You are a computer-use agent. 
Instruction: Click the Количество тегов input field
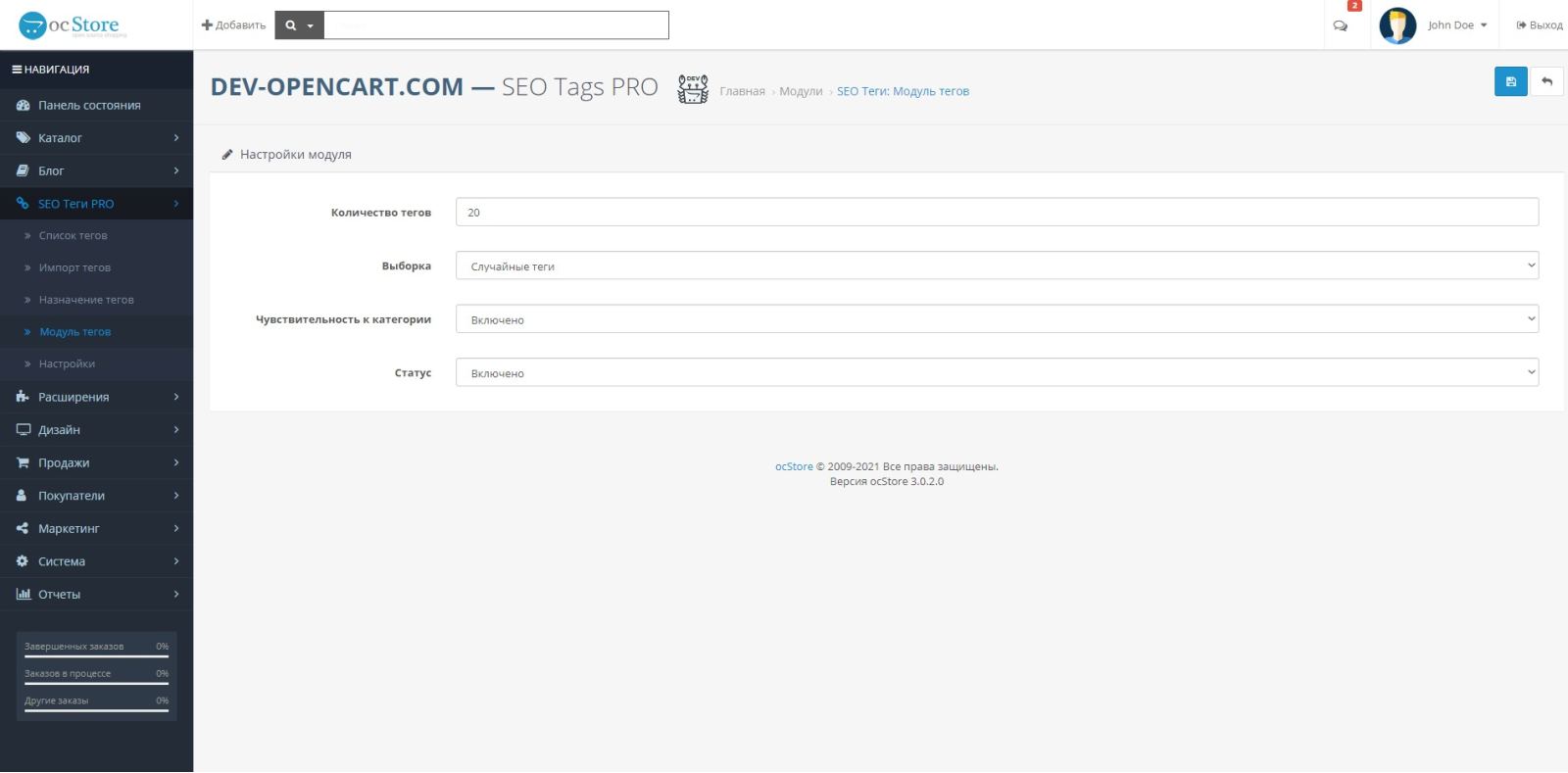(997, 213)
